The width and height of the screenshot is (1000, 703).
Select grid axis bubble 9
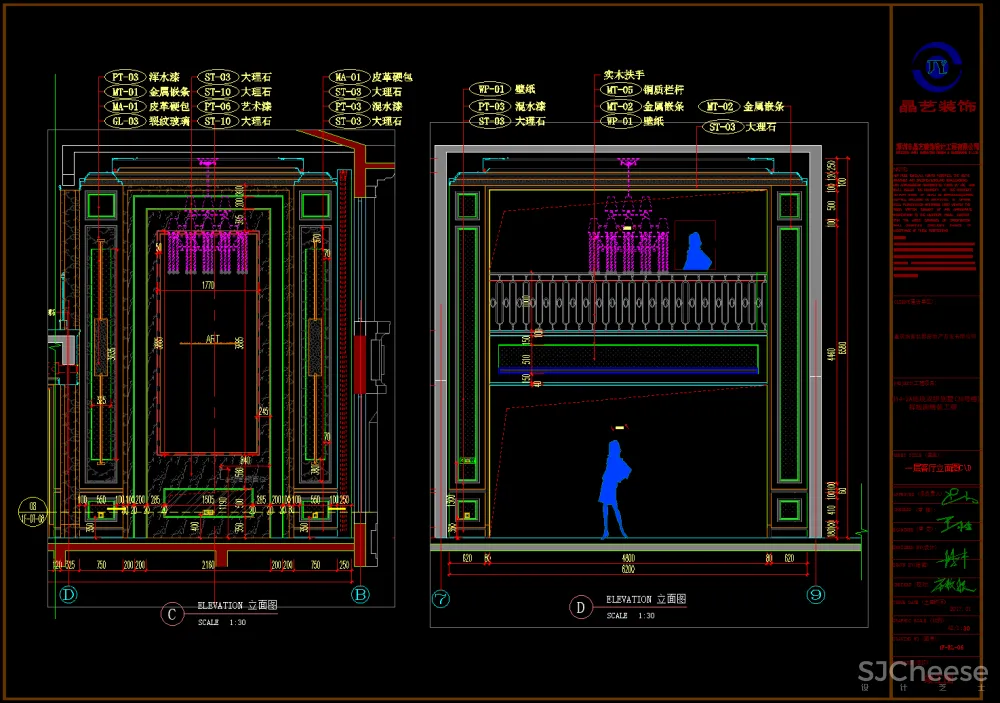[x=816, y=596]
